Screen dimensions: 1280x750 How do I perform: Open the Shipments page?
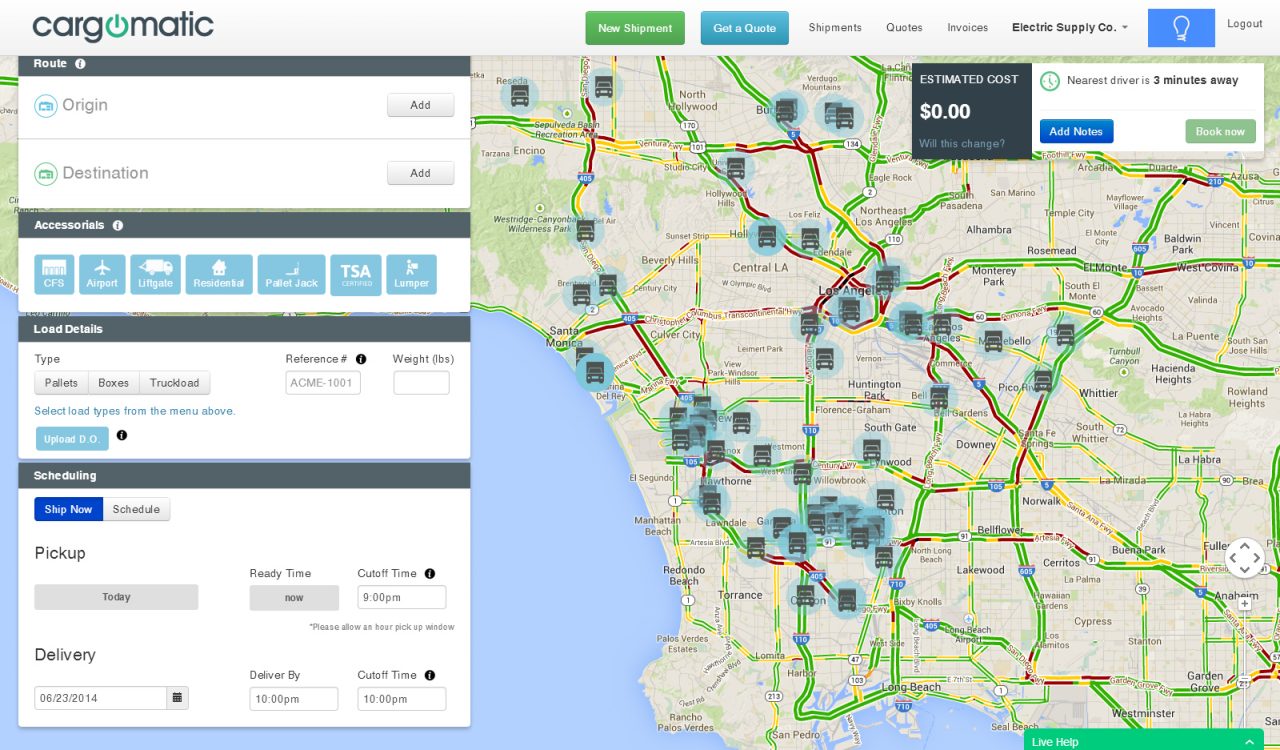point(834,28)
